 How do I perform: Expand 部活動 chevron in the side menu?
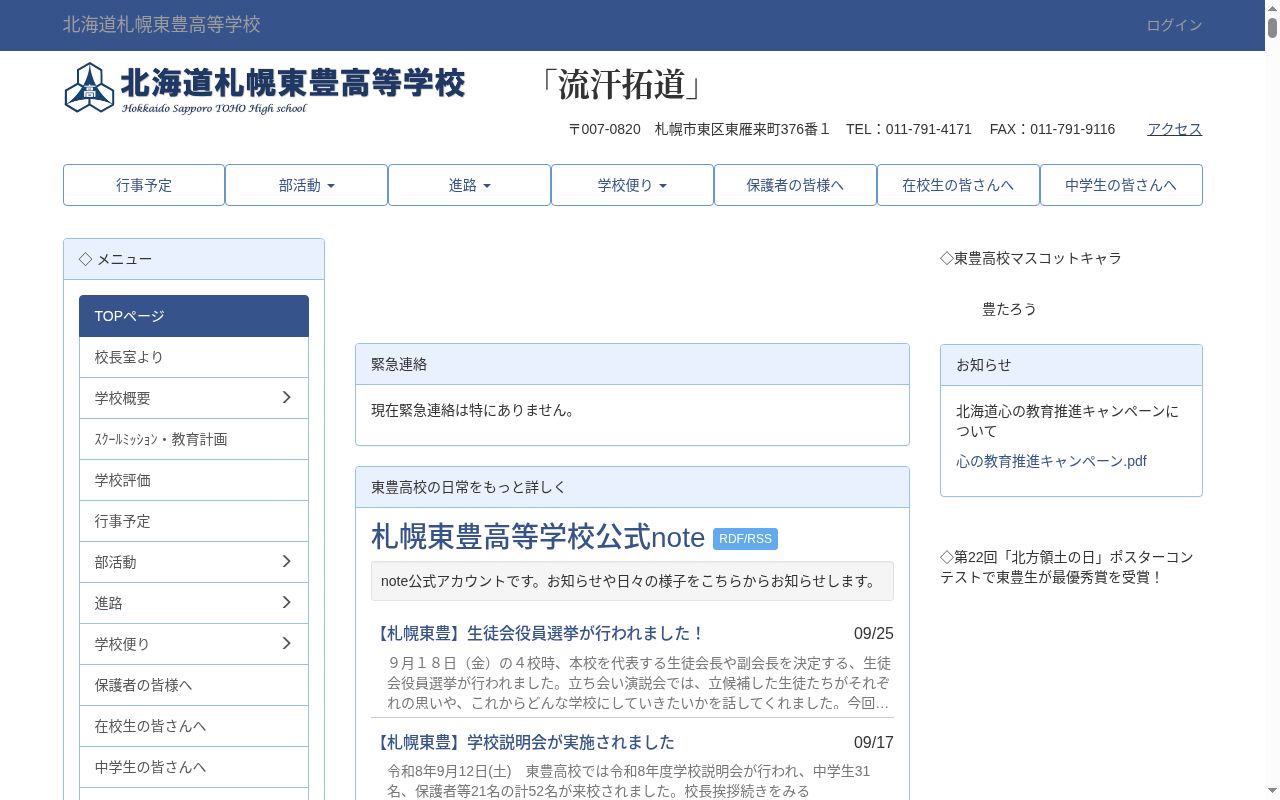[x=286, y=562]
